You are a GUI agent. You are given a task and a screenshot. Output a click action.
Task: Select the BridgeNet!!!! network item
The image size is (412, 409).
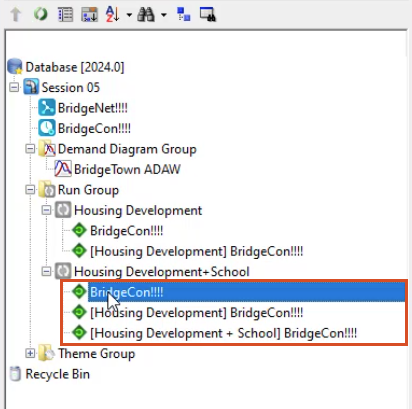(x=92, y=108)
